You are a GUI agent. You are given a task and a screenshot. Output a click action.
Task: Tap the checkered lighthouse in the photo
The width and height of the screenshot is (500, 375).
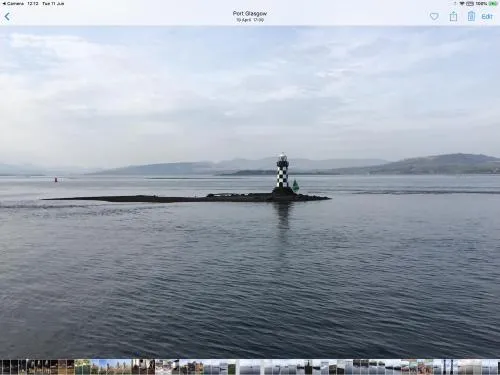(282, 172)
